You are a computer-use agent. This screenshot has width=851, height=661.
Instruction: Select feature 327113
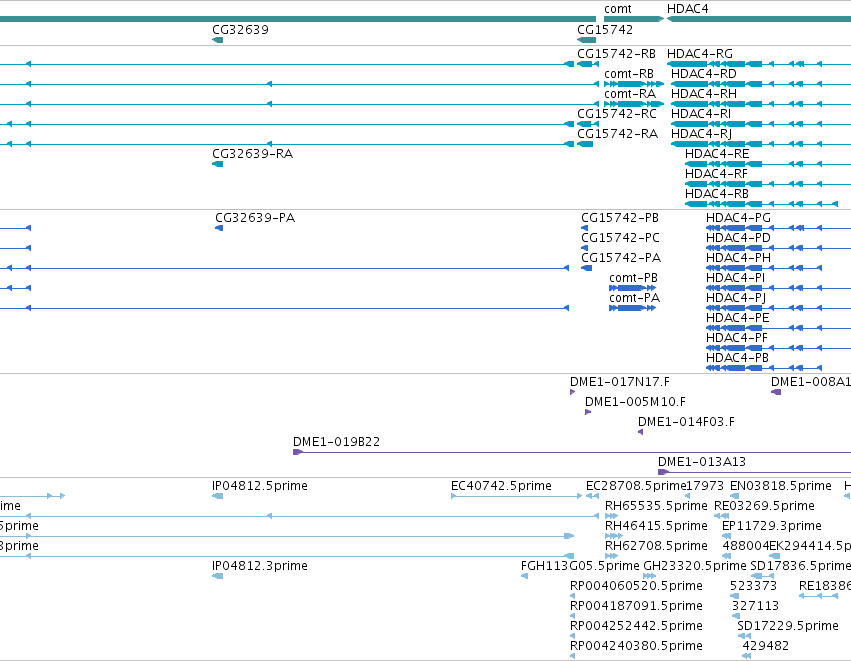(x=755, y=607)
